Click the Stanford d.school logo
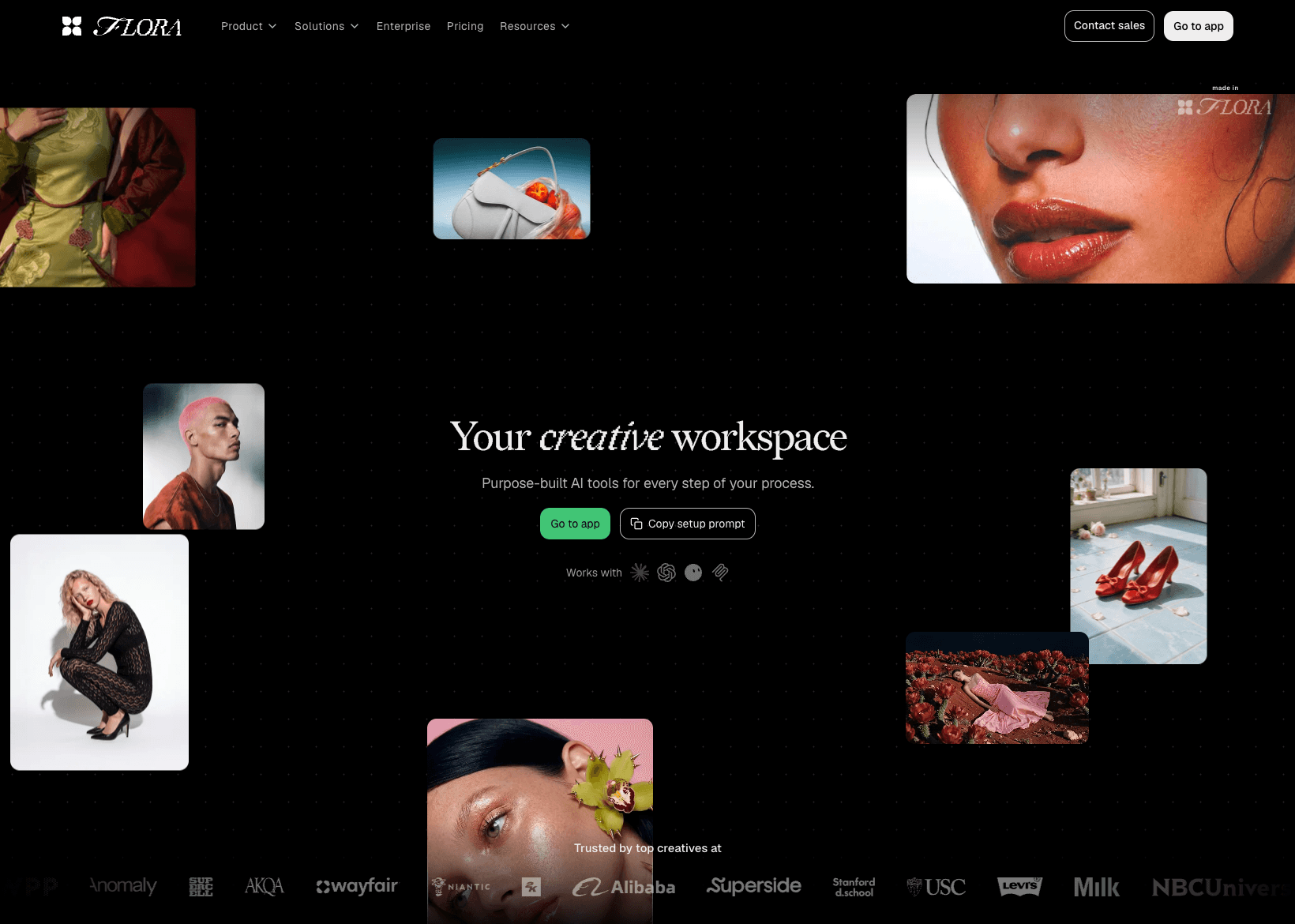Screen dimensions: 1295x924 [x=854, y=887]
